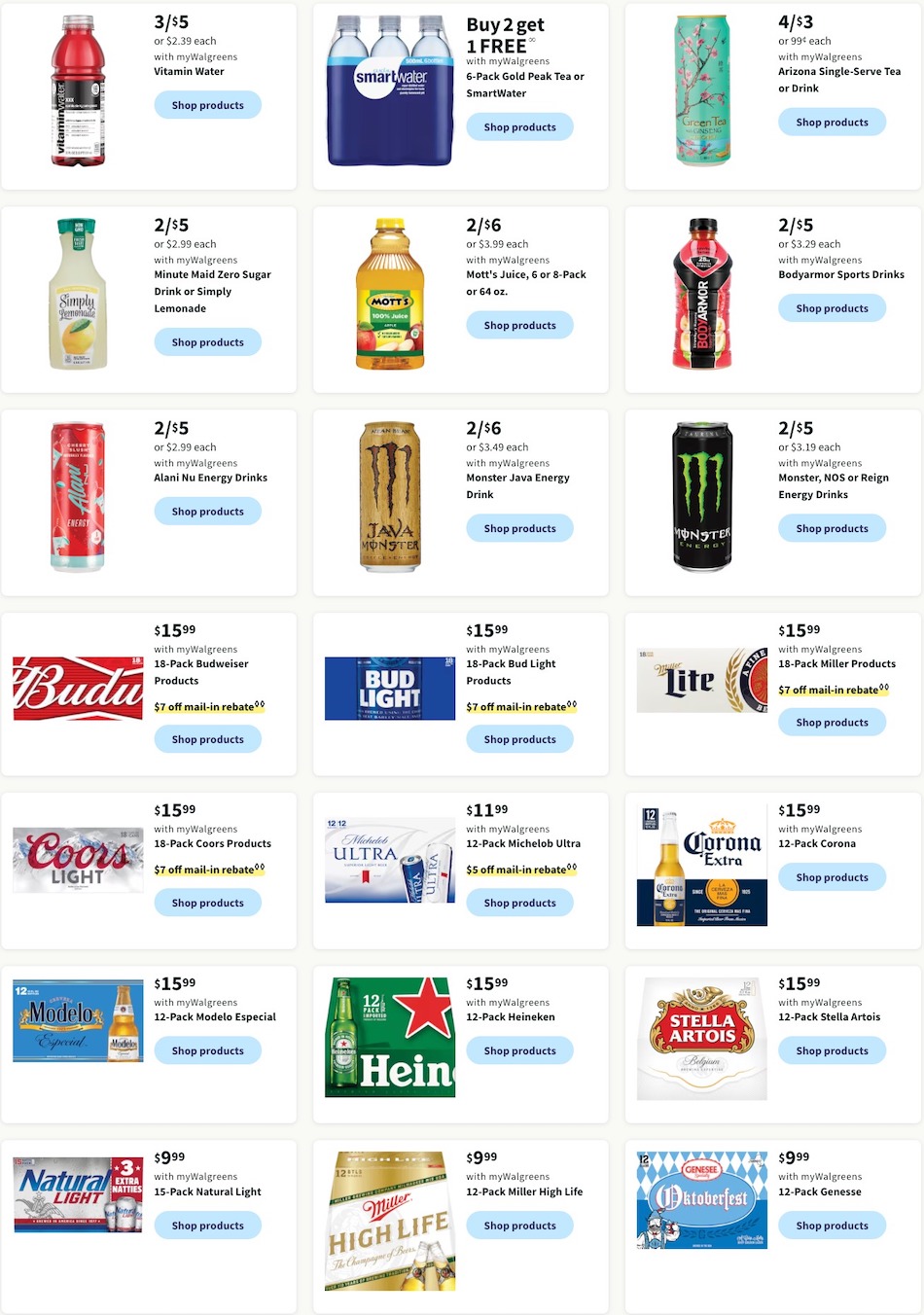Click Shop products for Modelo Especial
This screenshot has height=1315, width=924.
pos(207,1050)
